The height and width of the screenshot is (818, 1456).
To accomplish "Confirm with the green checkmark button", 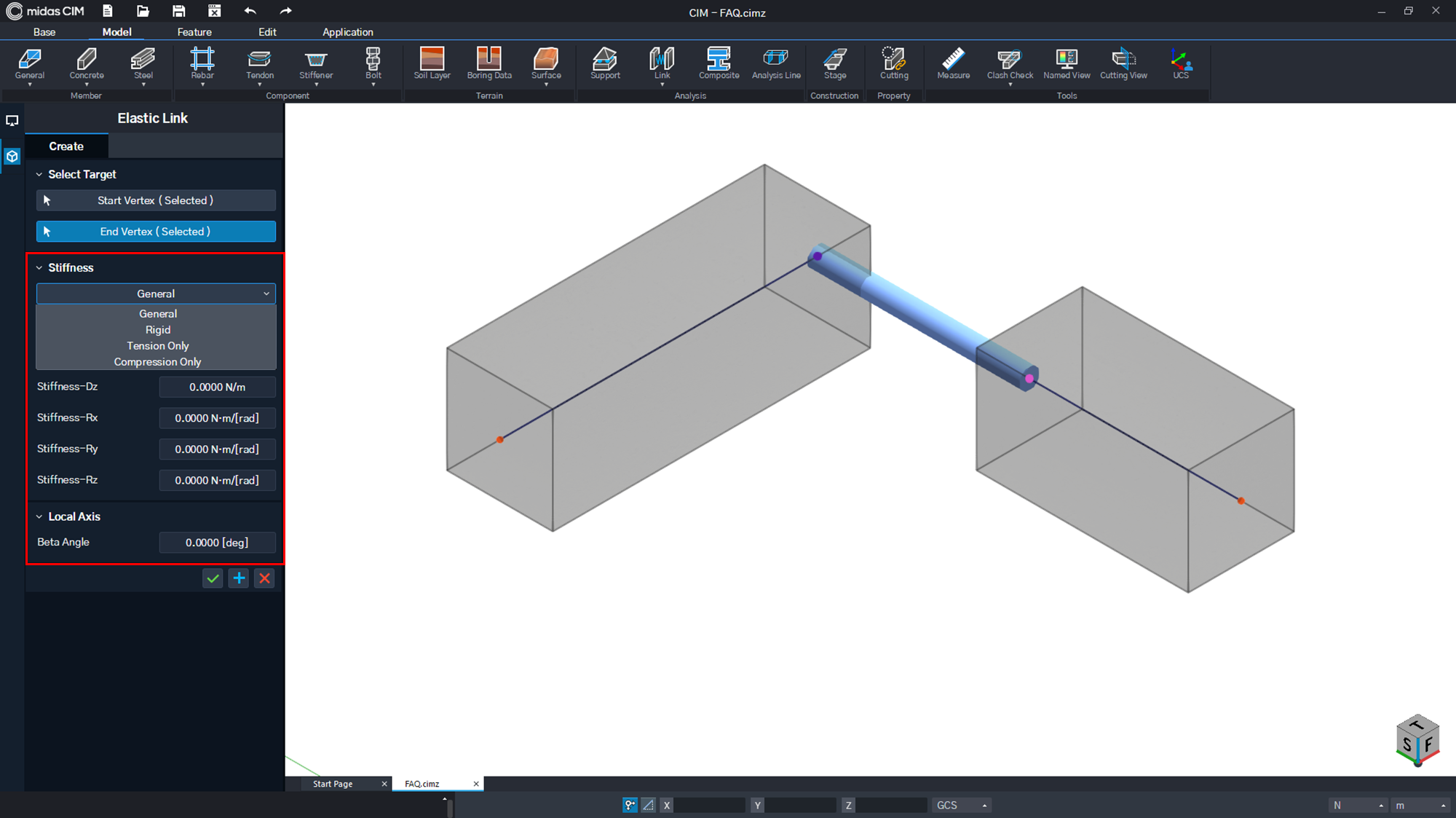I will point(213,578).
